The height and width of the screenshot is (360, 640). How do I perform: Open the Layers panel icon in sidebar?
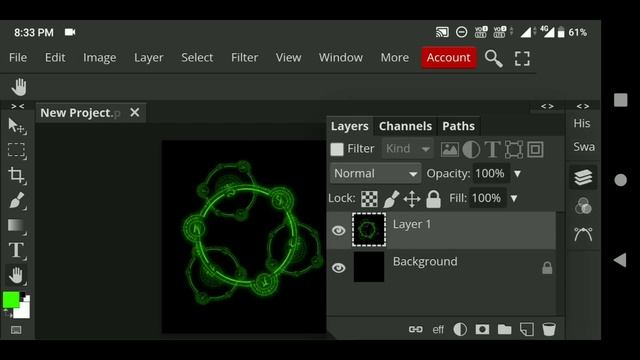tap(583, 178)
